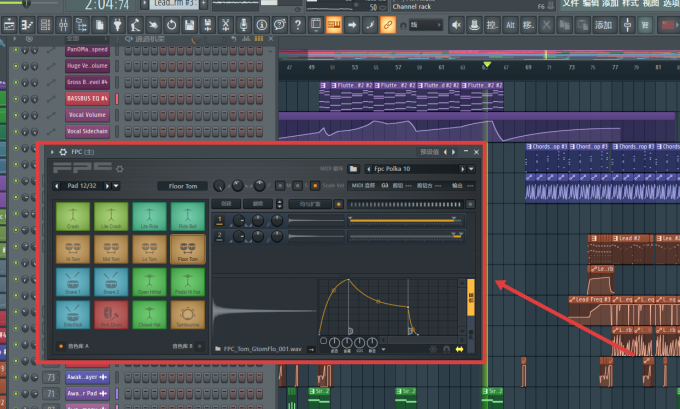This screenshot has height=409, width=680.
Task: Expand the FPC window menu arrow
Action: click(52, 152)
